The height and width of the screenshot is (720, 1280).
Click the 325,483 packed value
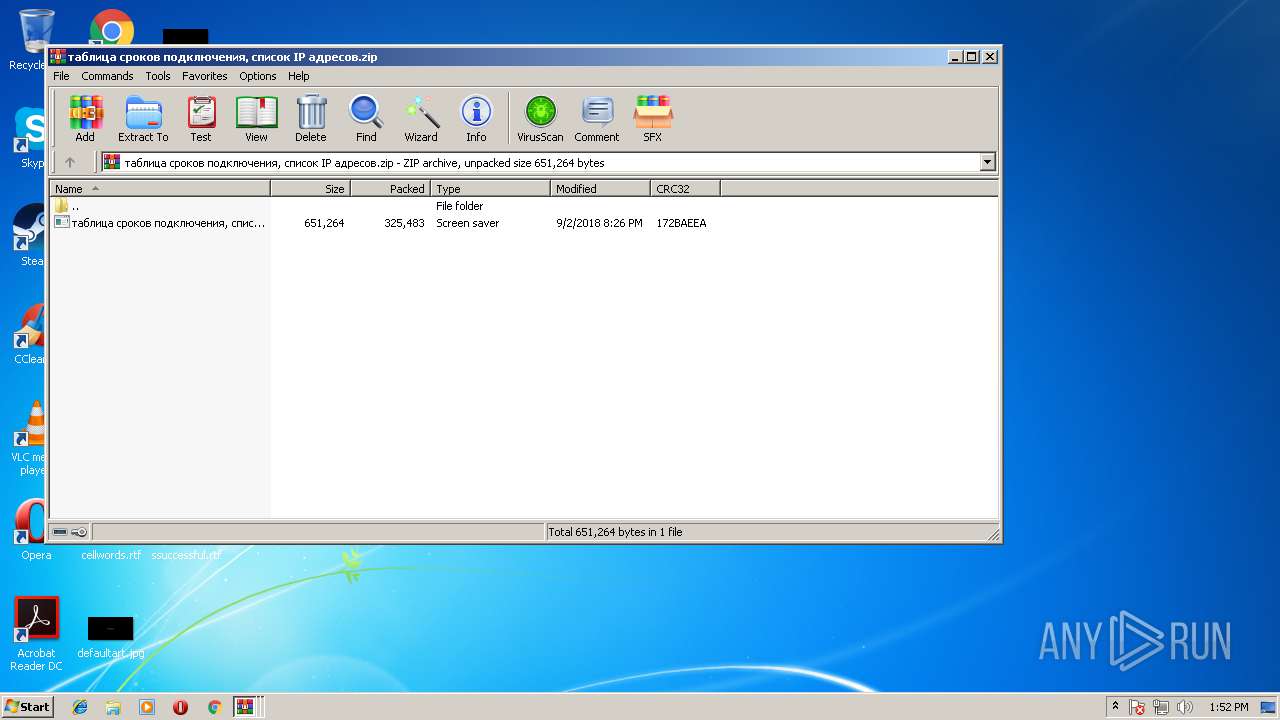click(x=404, y=223)
